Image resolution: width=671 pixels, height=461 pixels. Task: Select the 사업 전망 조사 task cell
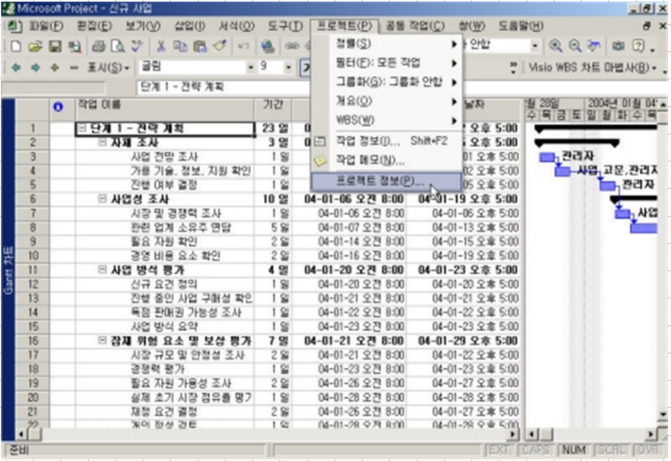click(x=165, y=156)
